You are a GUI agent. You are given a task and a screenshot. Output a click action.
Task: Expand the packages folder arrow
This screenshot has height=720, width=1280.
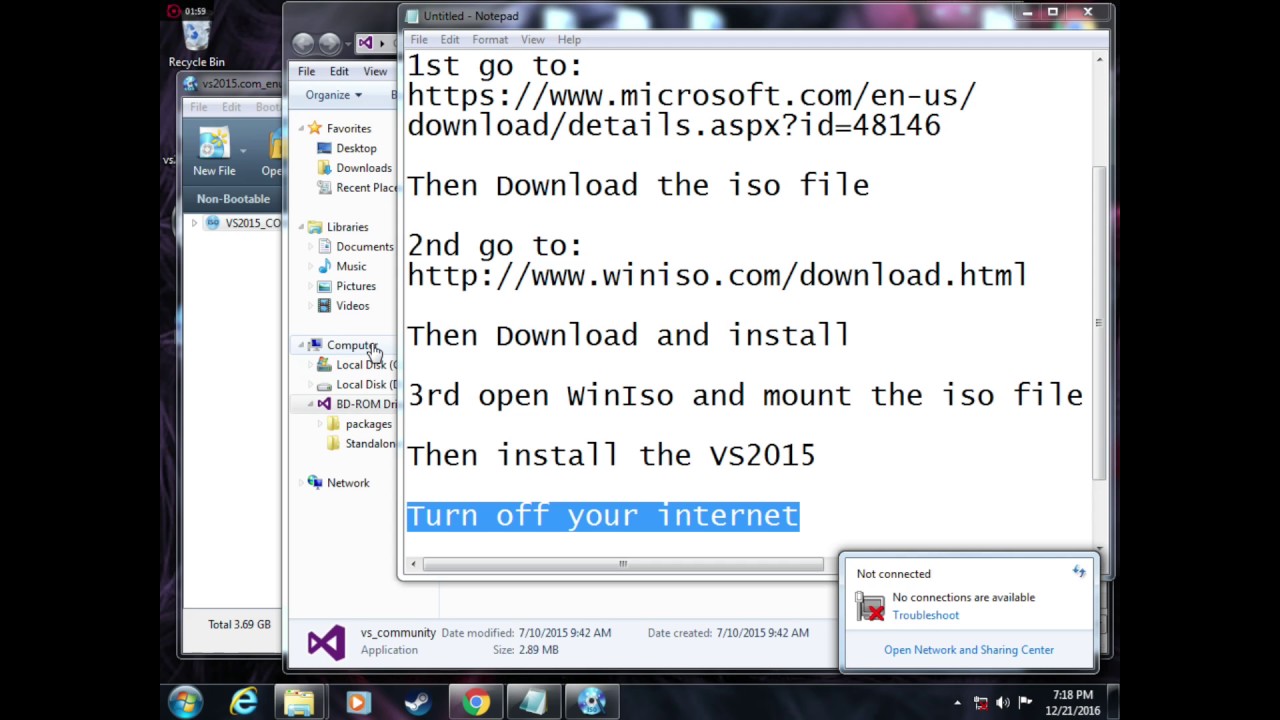(320, 424)
